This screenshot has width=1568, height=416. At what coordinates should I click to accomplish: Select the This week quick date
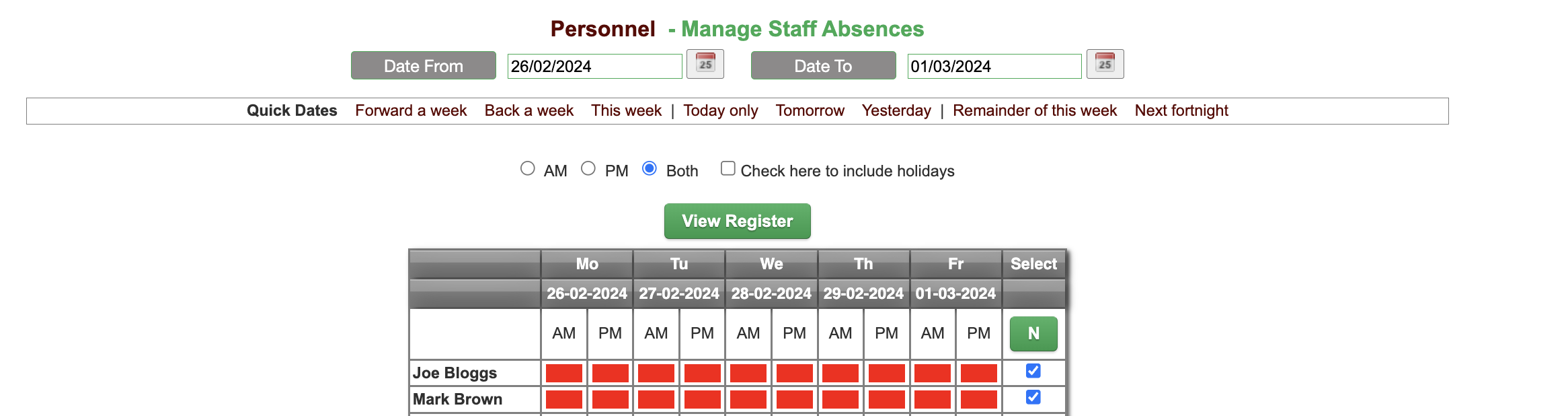tap(625, 110)
